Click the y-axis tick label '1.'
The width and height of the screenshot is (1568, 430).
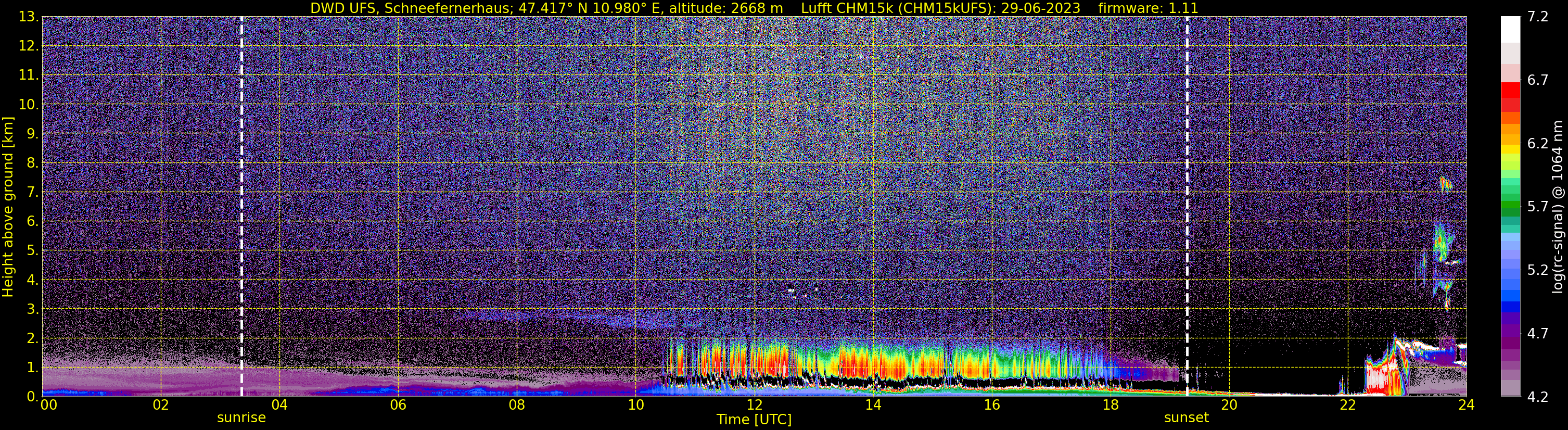pyautogui.click(x=33, y=368)
